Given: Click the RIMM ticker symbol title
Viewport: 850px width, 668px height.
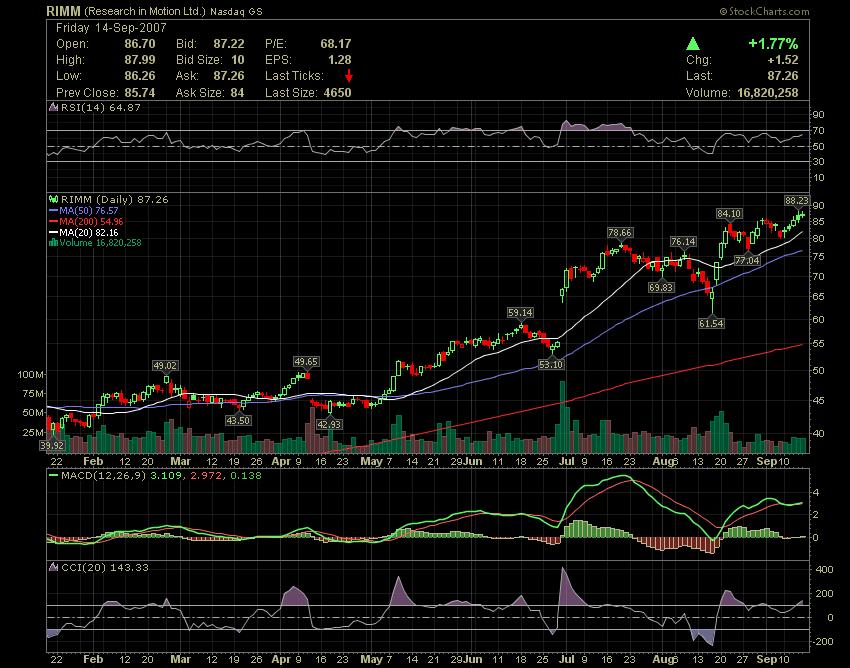Looking at the screenshot, I should click(x=63, y=11).
